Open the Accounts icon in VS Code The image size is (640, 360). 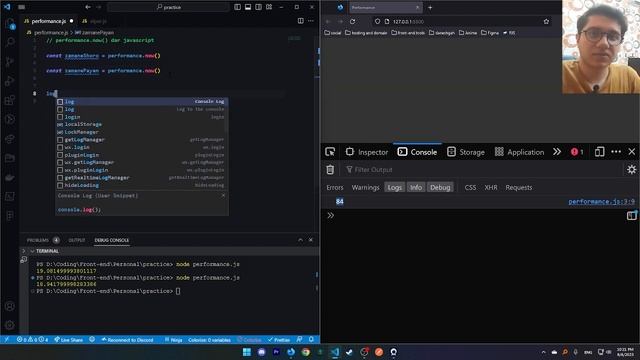(10, 306)
